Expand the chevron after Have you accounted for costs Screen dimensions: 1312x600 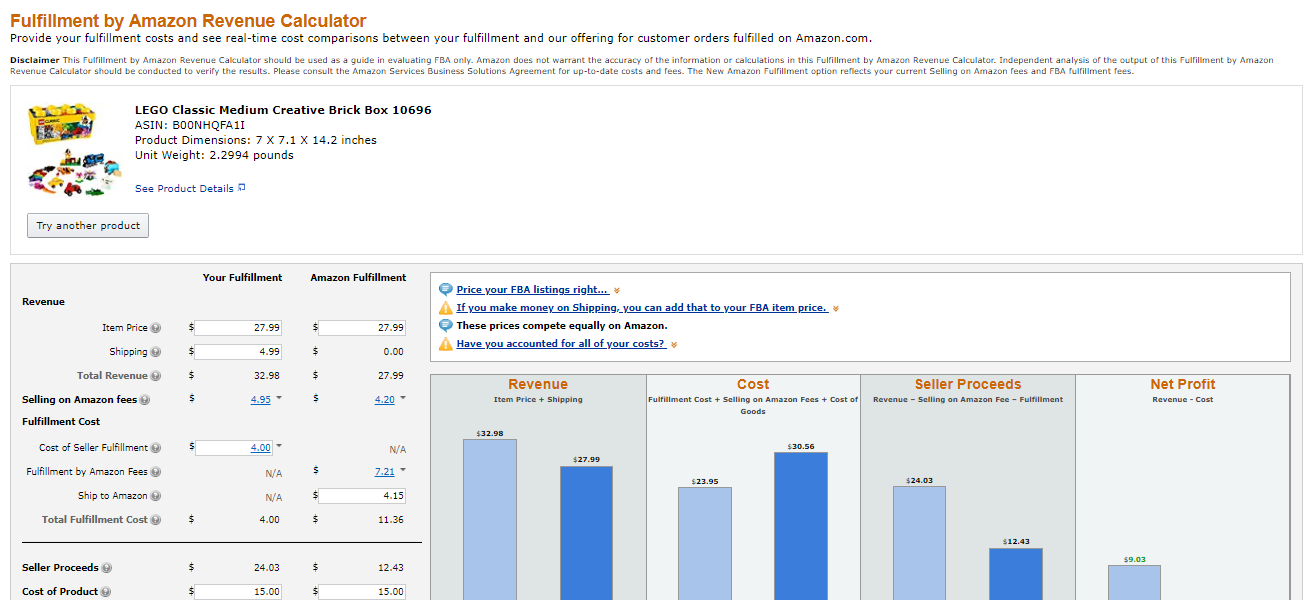(674, 345)
